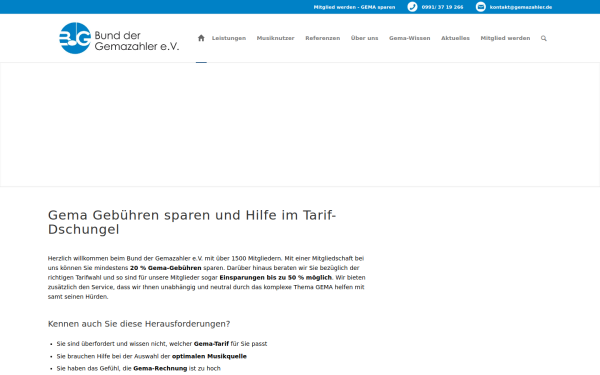Open the Aktuelles menu item
The height and width of the screenshot is (375, 600).
(455, 38)
